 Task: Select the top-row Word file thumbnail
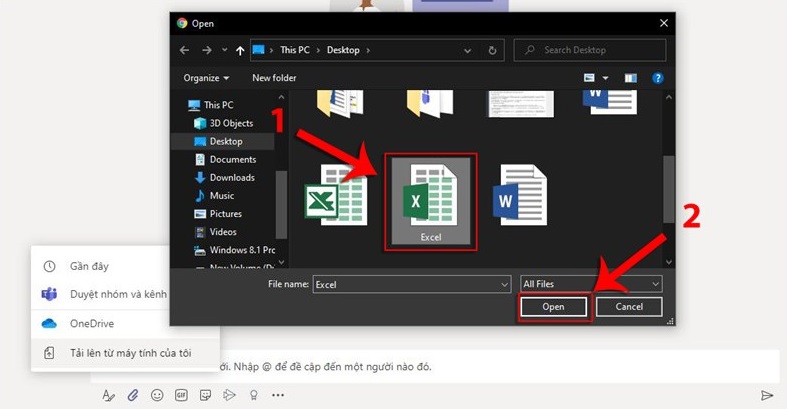tap(610, 102)
